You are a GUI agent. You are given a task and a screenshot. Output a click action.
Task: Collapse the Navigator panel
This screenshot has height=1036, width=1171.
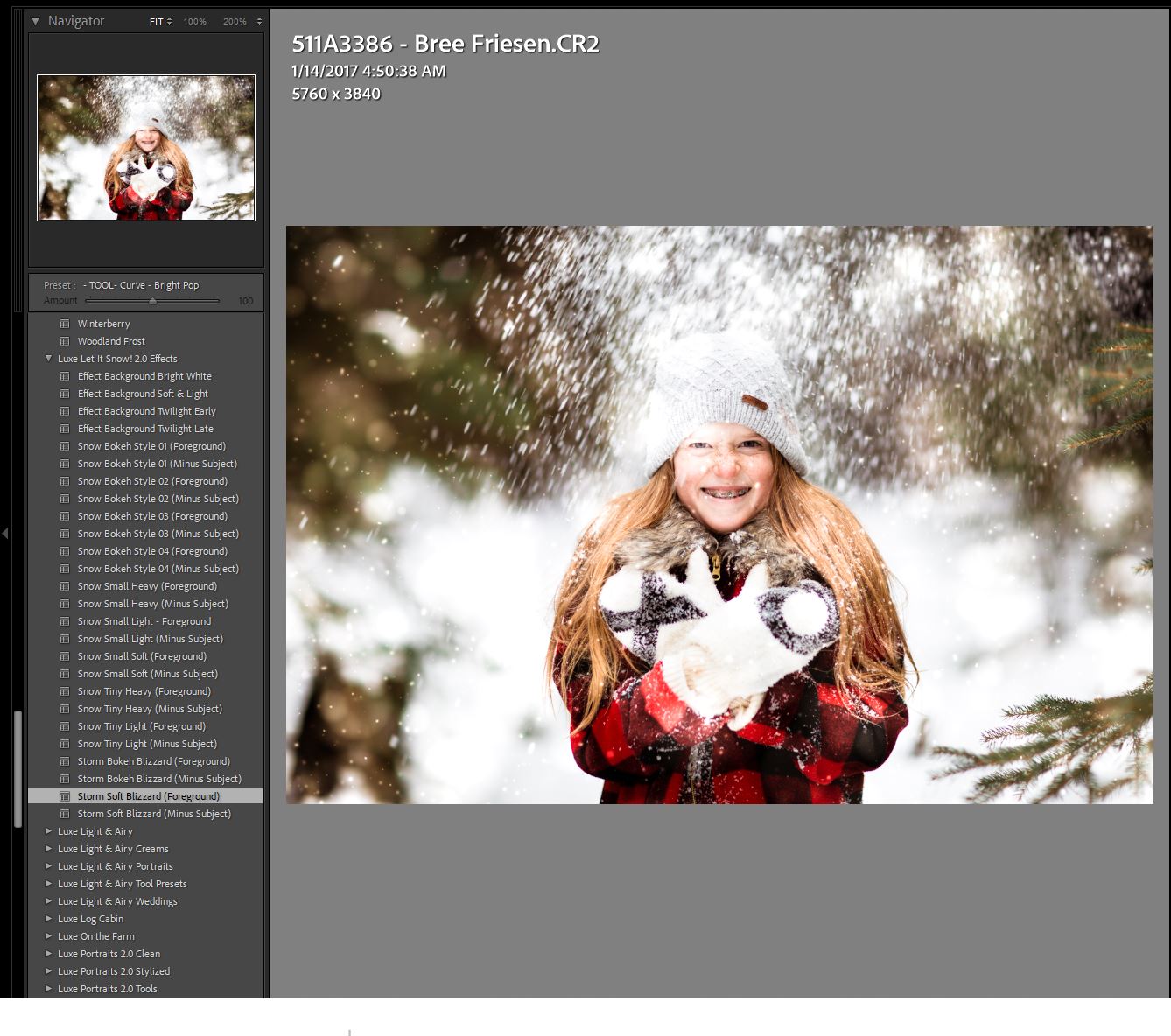pyautogui.click(x=34, y=20)
